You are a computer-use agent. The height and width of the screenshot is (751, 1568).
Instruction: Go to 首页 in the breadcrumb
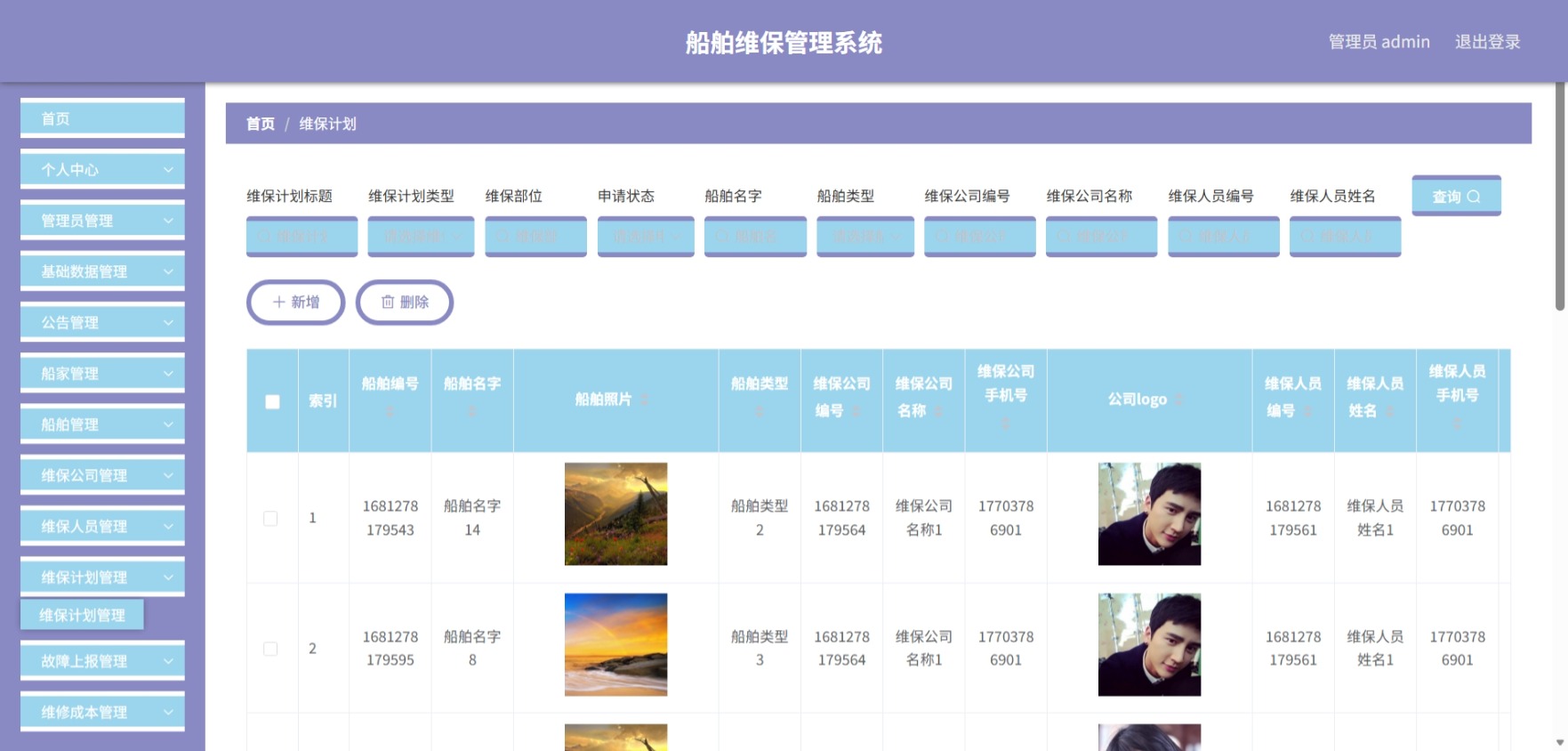261,124
